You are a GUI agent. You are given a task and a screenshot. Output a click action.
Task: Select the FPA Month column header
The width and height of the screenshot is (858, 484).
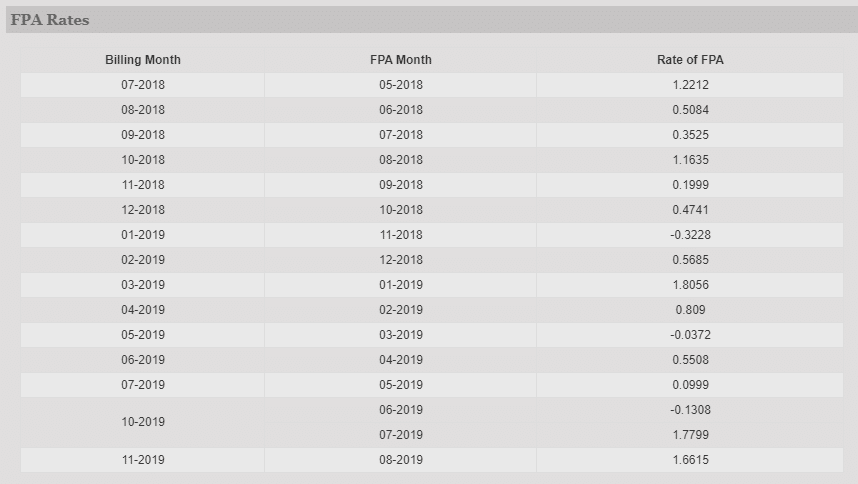(x=401, y=60)
